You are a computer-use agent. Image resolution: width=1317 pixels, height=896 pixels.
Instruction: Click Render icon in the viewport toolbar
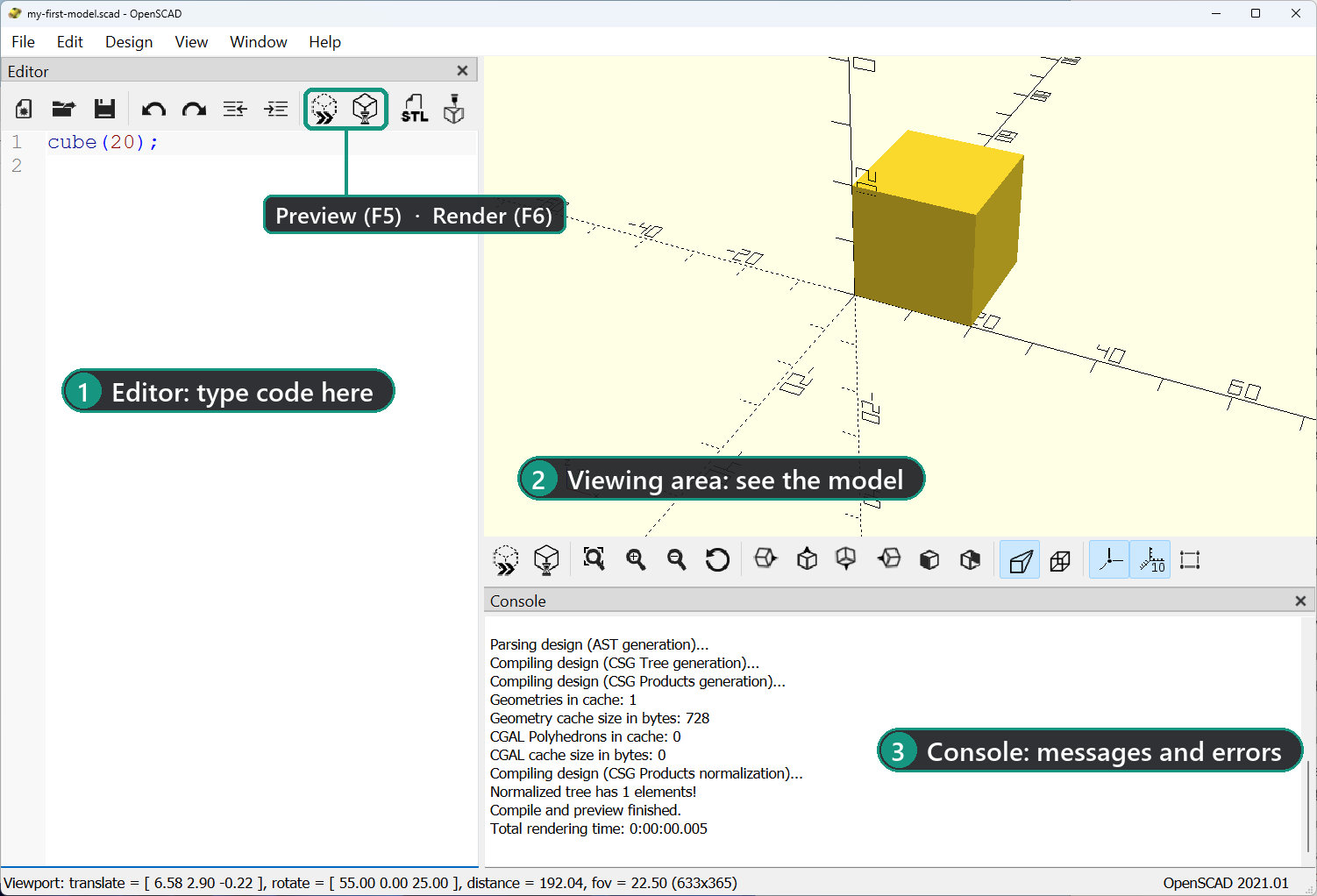point(546,560)
